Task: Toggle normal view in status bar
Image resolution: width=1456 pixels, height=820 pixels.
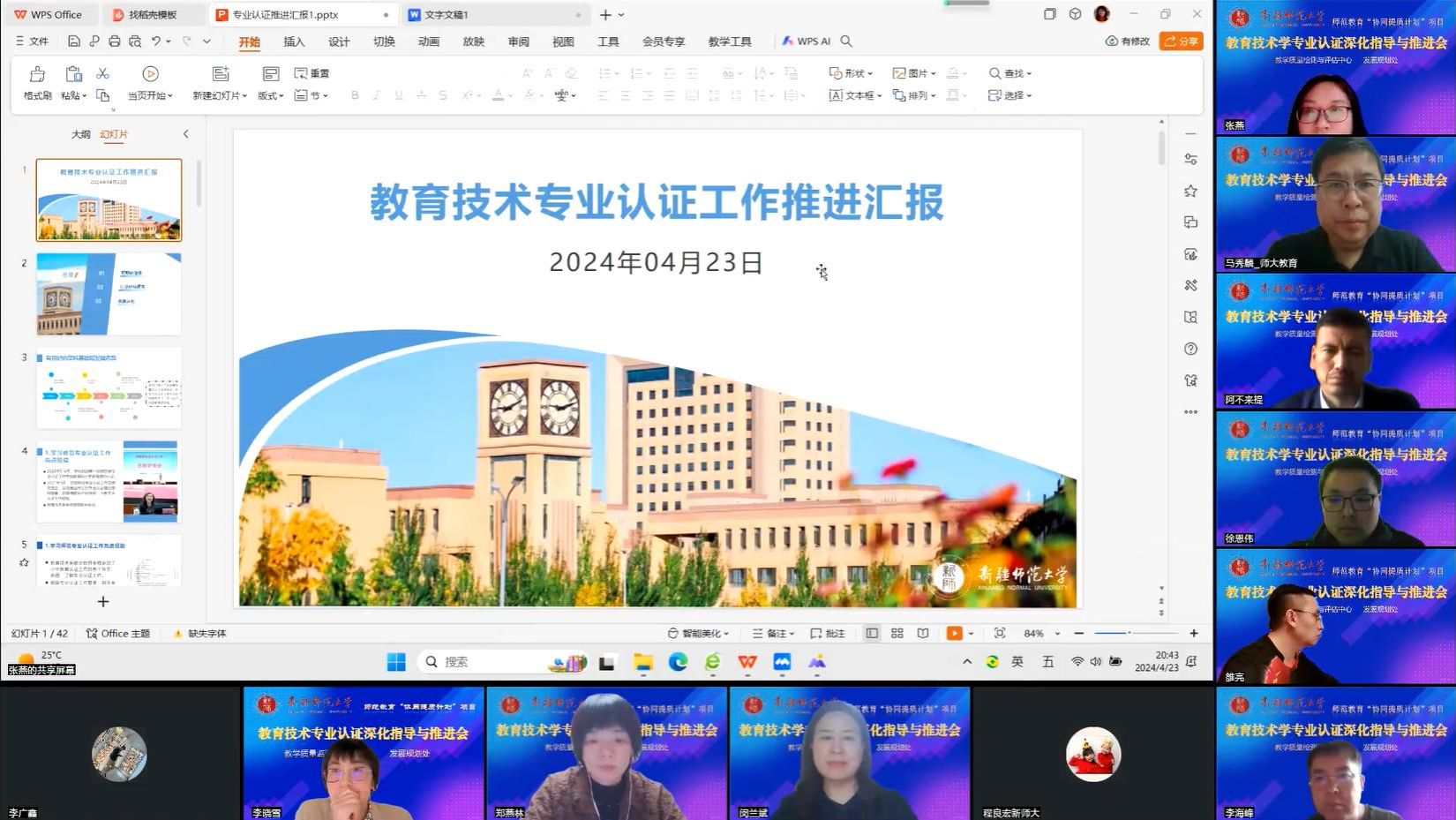Action: pyautogui.click(x=872, y=634)
